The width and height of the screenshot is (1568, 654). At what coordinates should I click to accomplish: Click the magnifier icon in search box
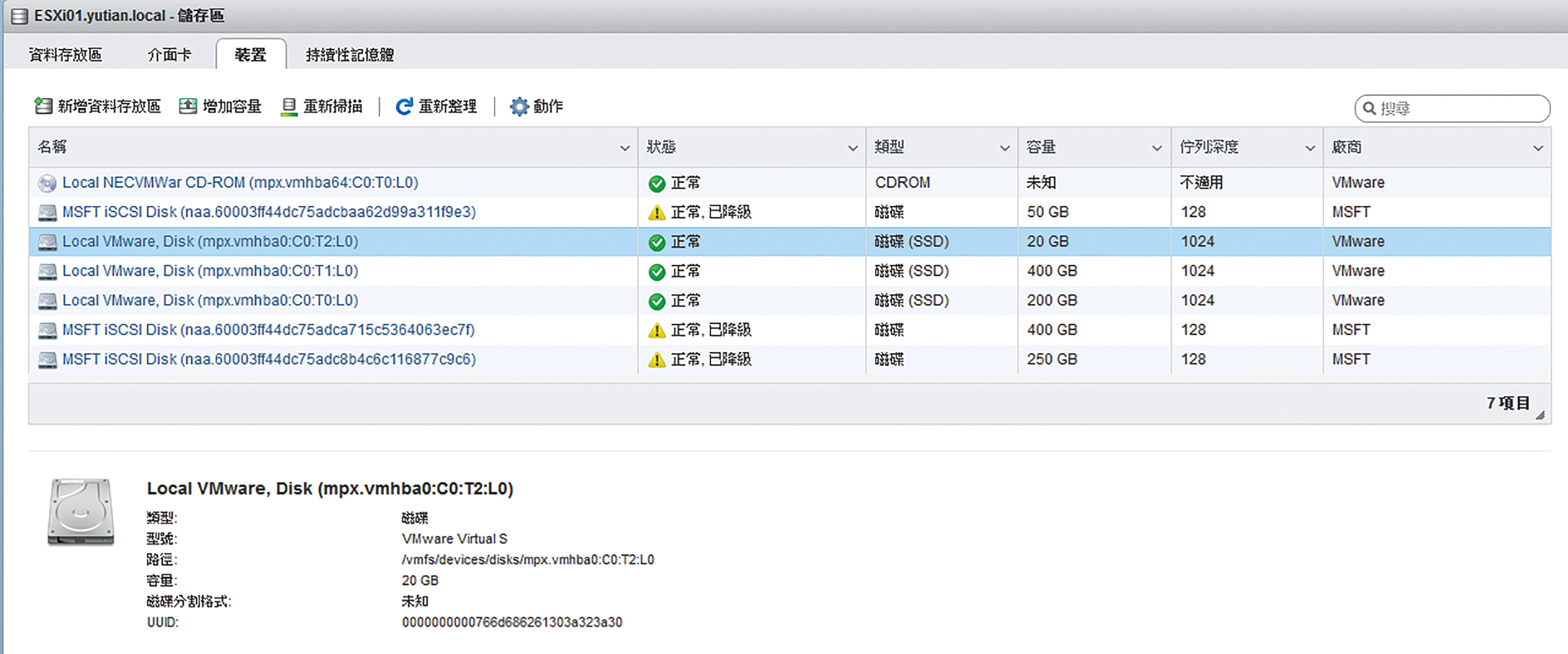click(1369, 108)
